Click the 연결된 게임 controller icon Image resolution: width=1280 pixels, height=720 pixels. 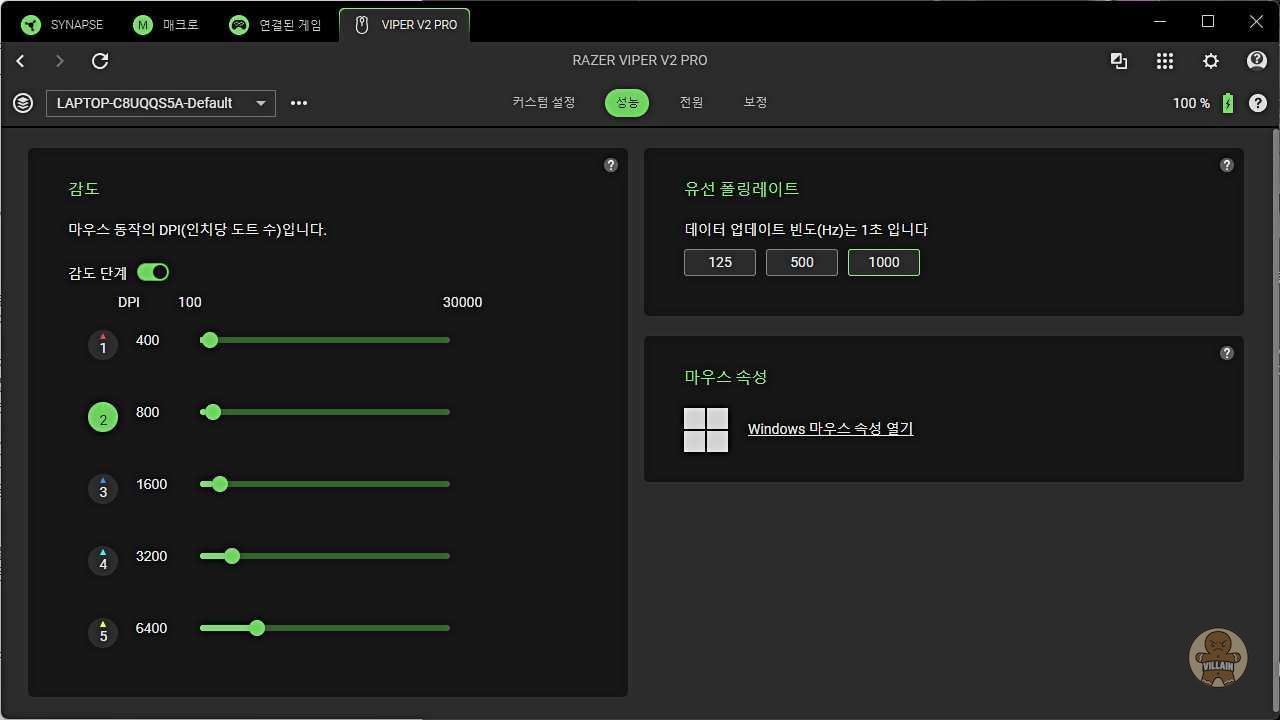point(238,25)
